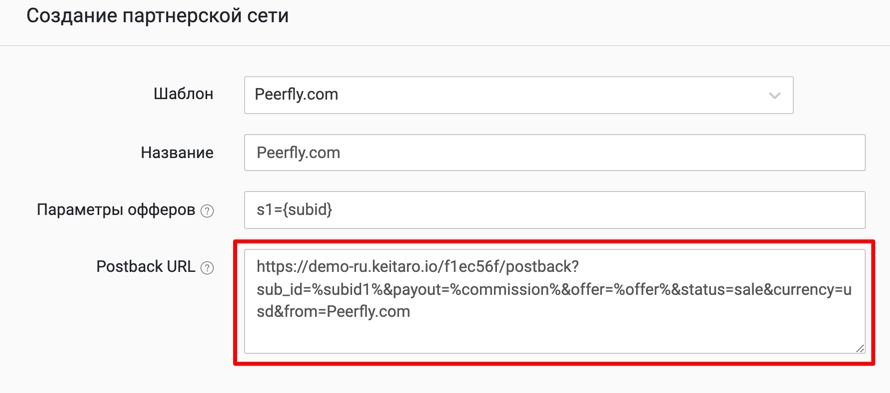Focus the Название input field
Viewport: 890px width, 393px height.
pos(555,152)
